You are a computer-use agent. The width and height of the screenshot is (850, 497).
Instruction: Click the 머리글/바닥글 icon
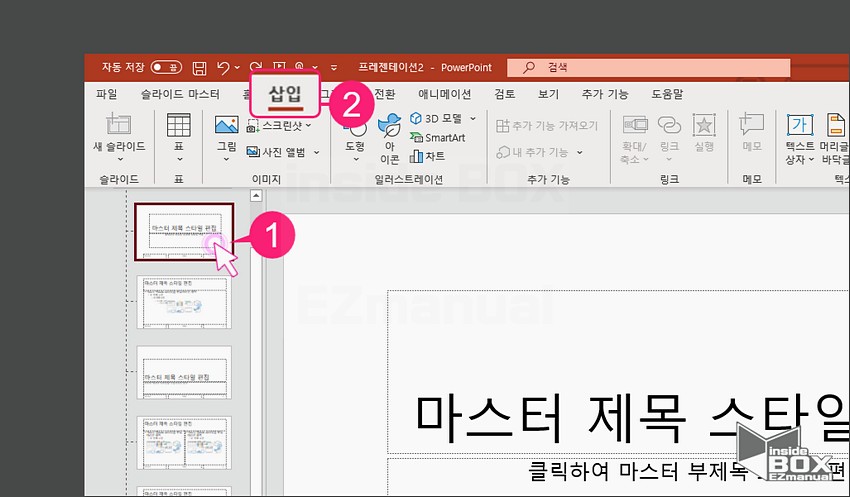(x=836, y=125)
